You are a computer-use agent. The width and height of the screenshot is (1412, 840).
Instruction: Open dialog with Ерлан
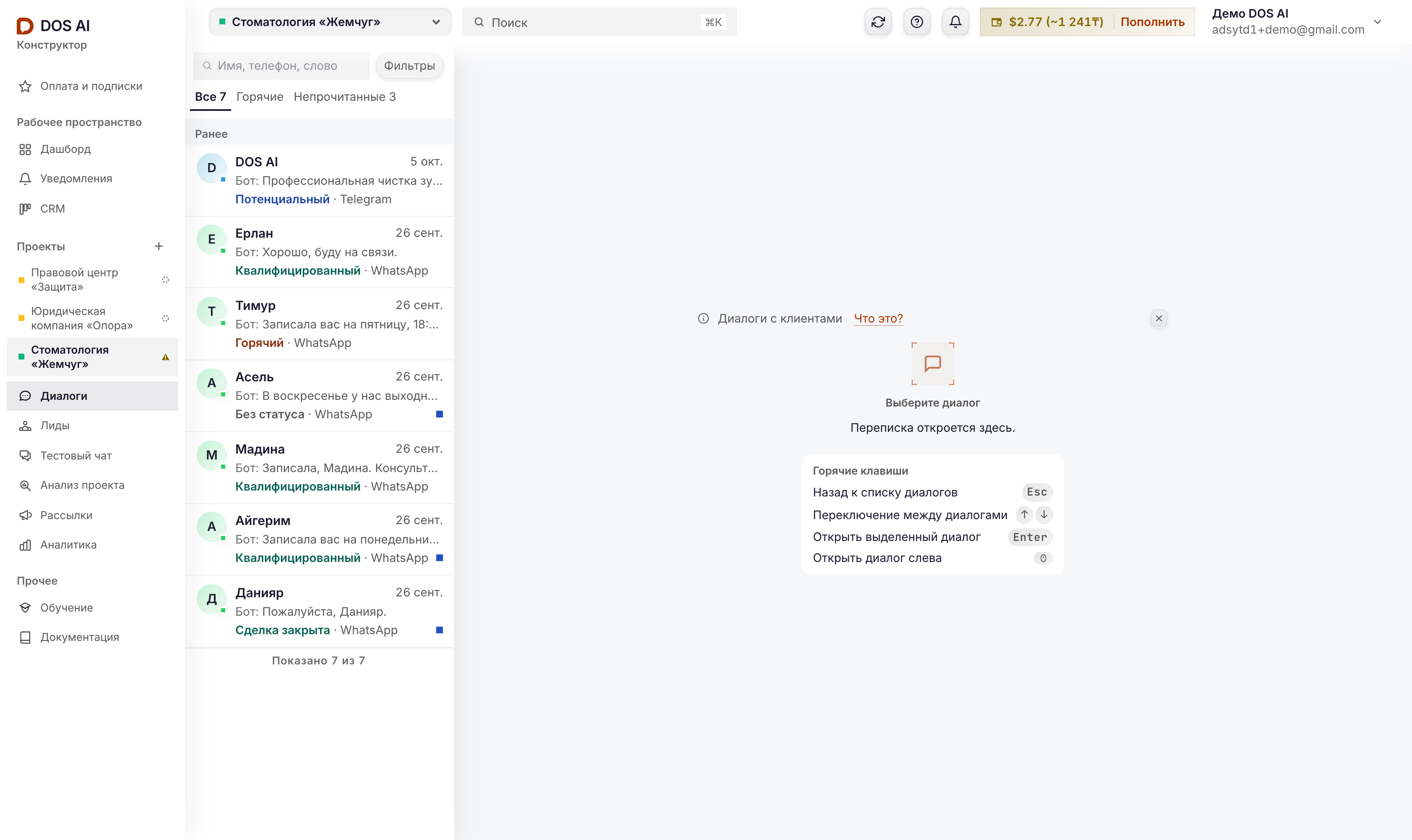click(319, 252)
